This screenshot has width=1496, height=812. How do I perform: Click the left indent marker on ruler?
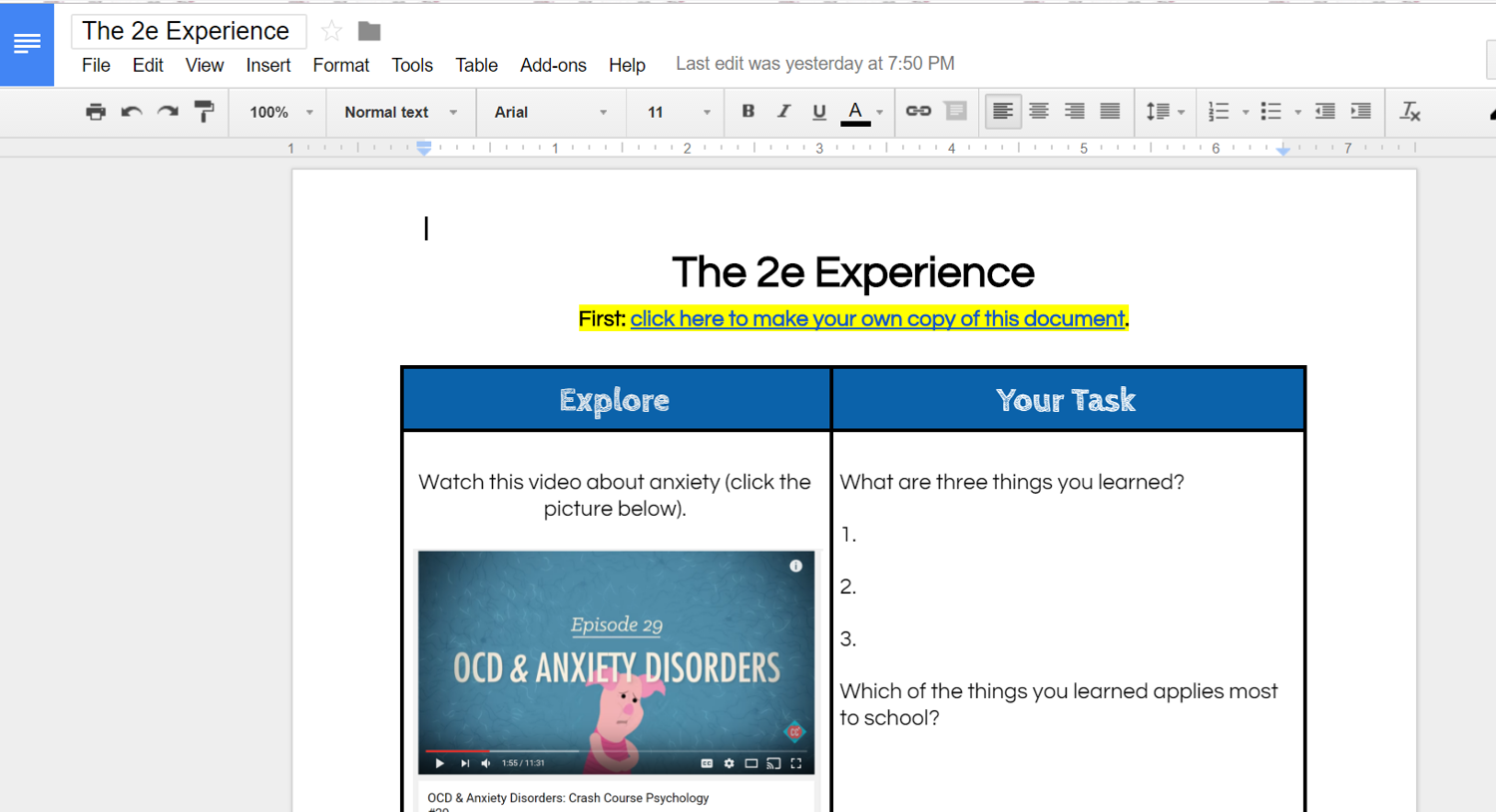coord(424,149)
